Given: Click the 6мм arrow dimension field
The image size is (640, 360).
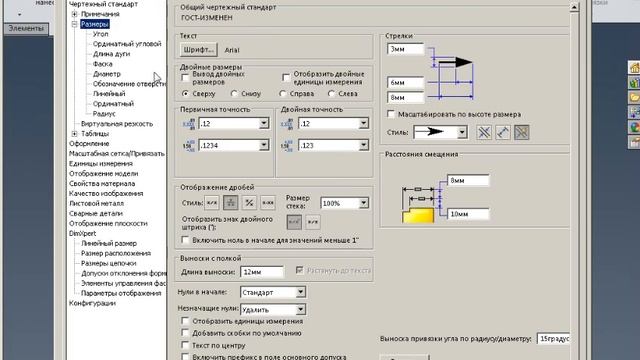Looking at the screenshot, I should click(406, 82).
